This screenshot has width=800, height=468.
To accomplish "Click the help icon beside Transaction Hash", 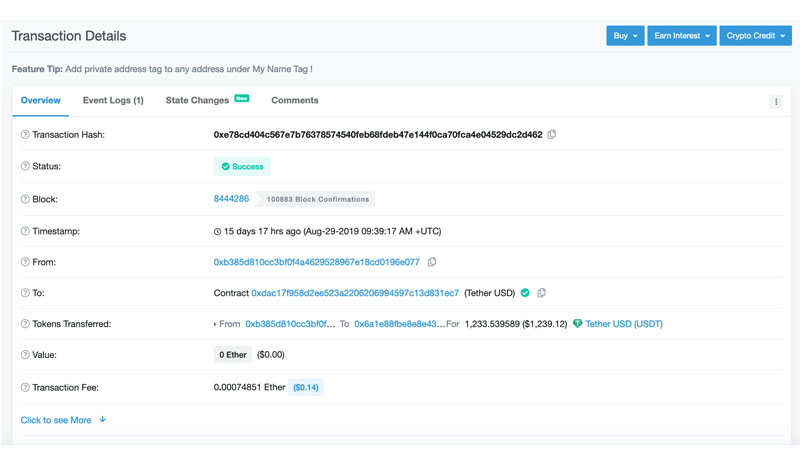I will point(25,135).
